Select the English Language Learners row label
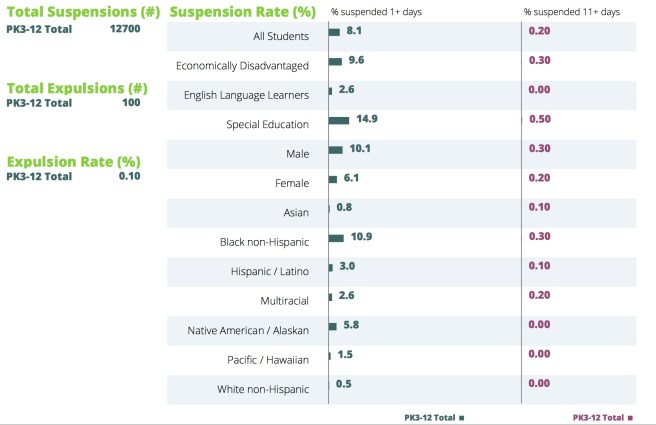Viewport: 656px width, 425px height. (x=246, y=95)
